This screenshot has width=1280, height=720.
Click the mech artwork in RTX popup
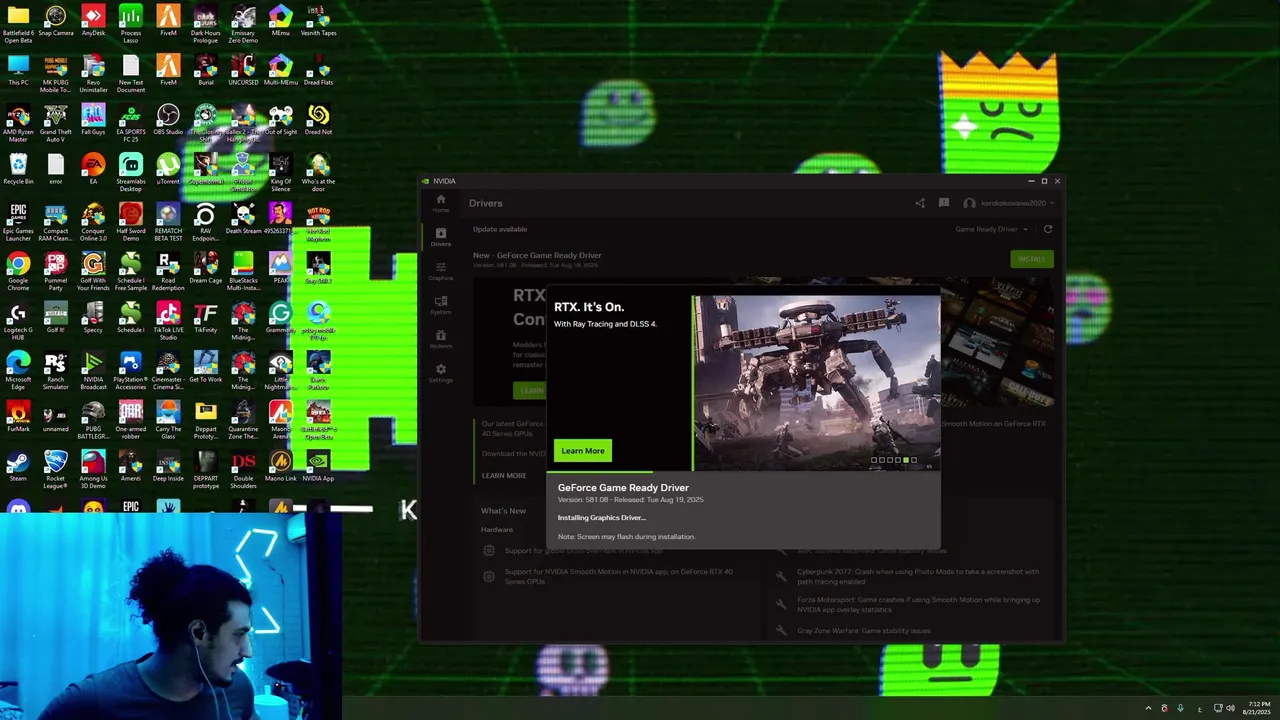click(x=816, y=382)
